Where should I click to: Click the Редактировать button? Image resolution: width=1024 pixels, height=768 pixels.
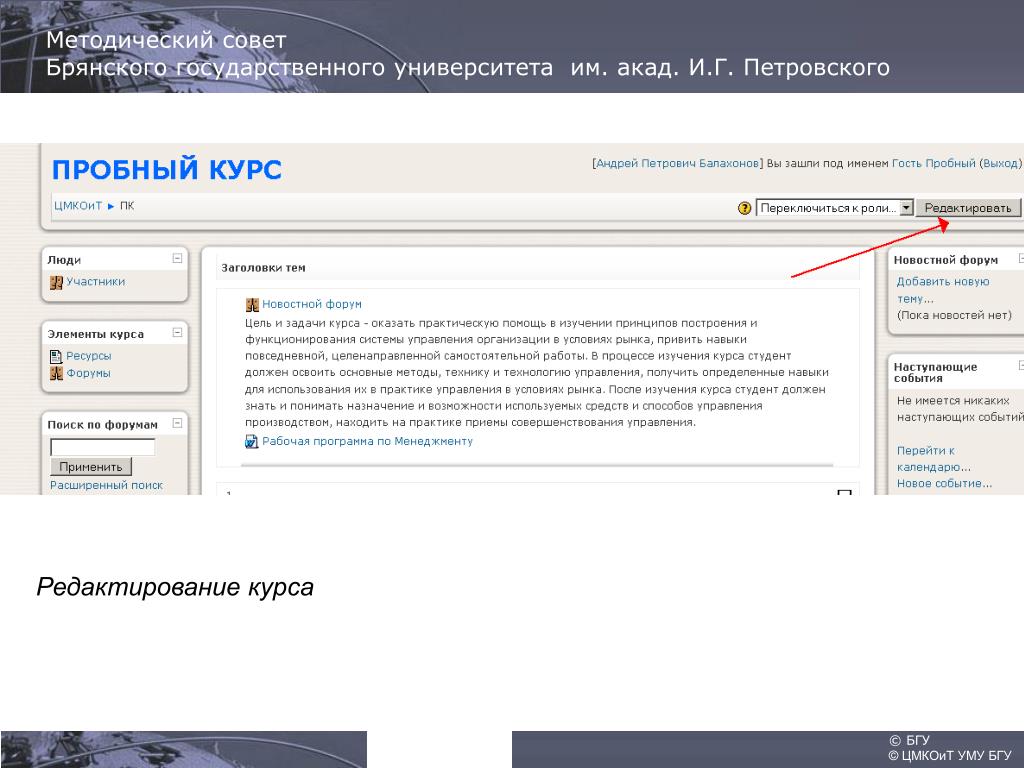pos(968,208)
